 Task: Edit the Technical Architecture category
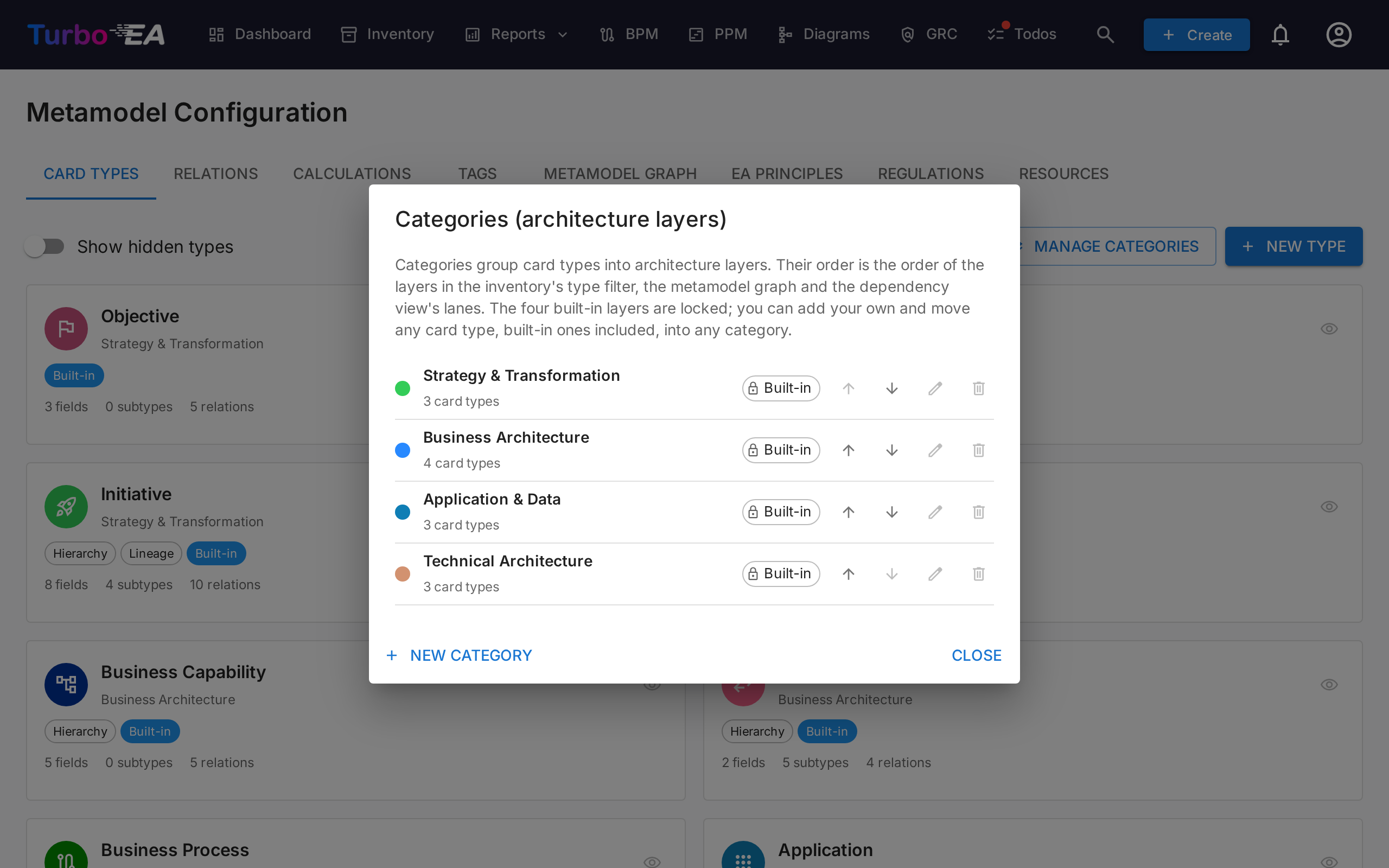935,574
